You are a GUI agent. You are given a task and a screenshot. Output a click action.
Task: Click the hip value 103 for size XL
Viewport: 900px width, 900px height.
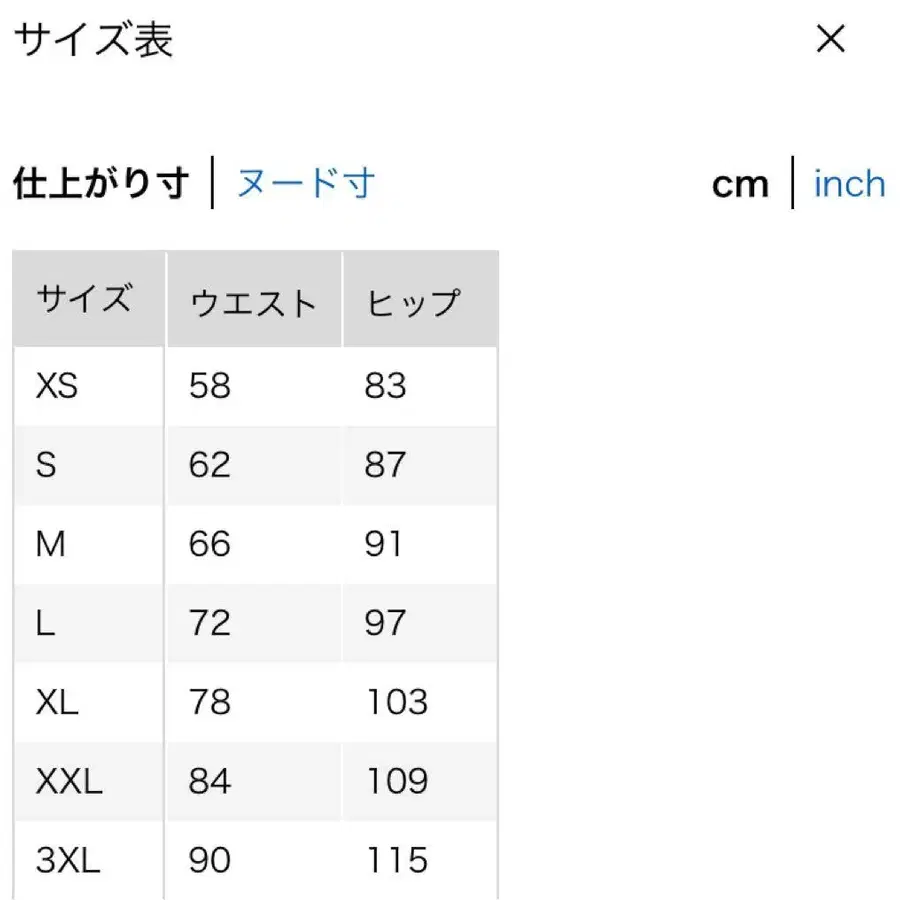[397, 702]
